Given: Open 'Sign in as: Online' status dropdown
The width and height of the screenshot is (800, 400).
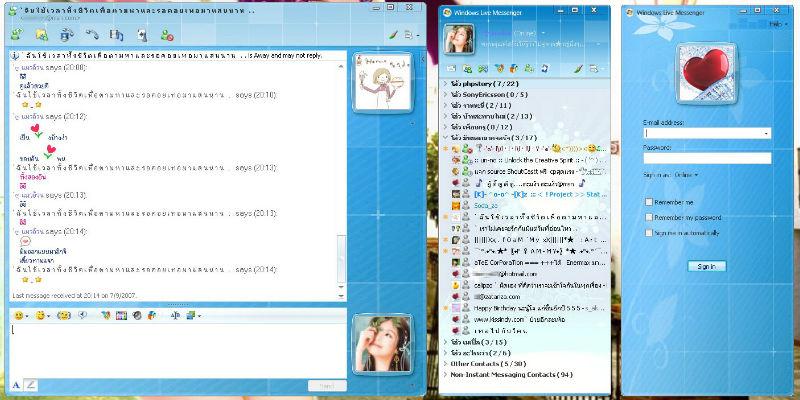Looking at the screenshot, I should pyautogui.click(x=687, y=174).
